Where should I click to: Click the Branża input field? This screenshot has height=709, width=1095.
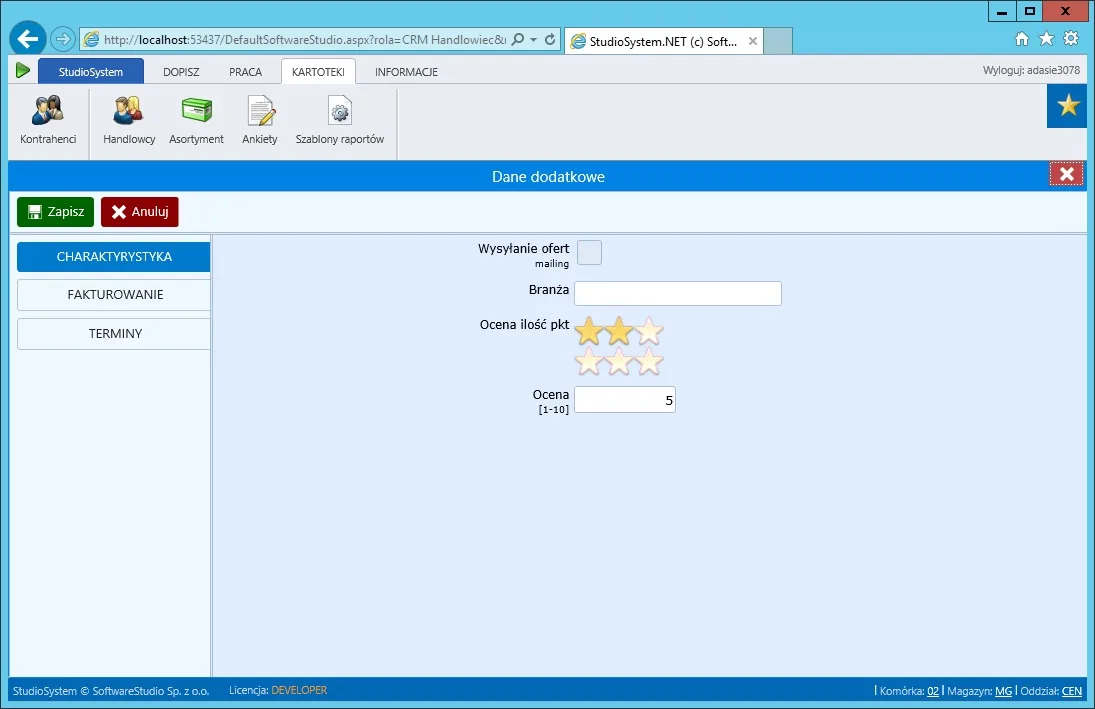pyautogui.click(x=677, y=293)
